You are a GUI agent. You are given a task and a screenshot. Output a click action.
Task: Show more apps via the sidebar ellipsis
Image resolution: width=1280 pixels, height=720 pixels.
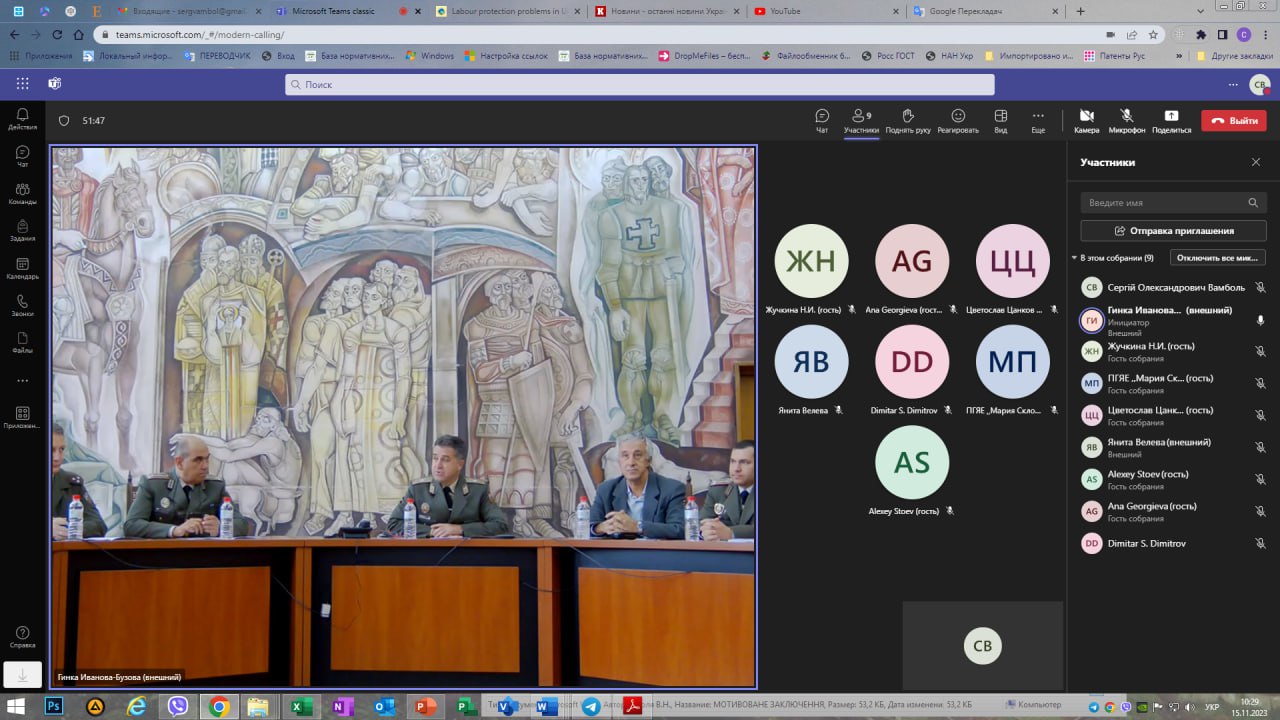point(22,380)
